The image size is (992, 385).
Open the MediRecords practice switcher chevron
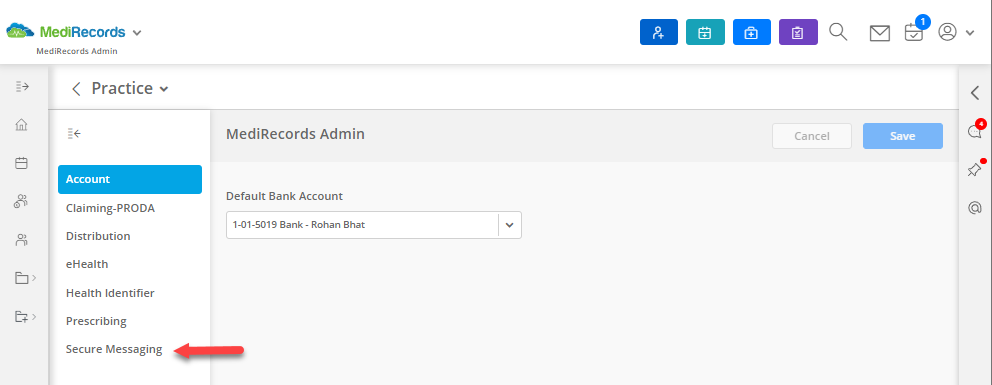[x=137, y=33]
